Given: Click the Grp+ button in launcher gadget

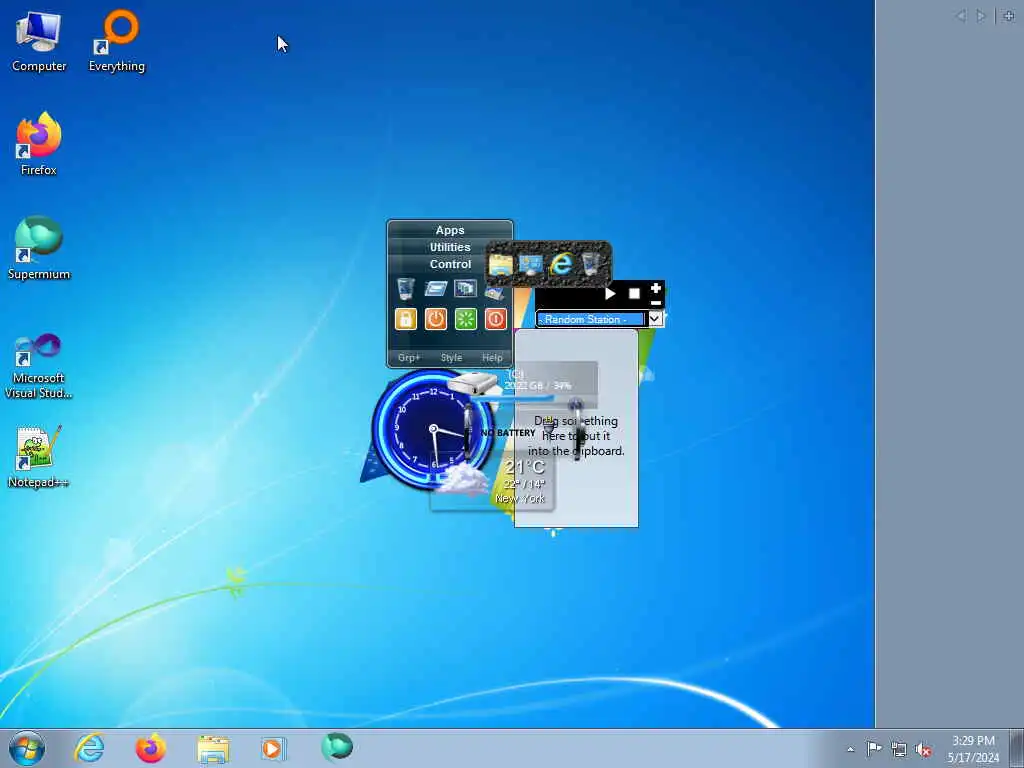Looking at the screenshot, I should [x=409, y=358].
